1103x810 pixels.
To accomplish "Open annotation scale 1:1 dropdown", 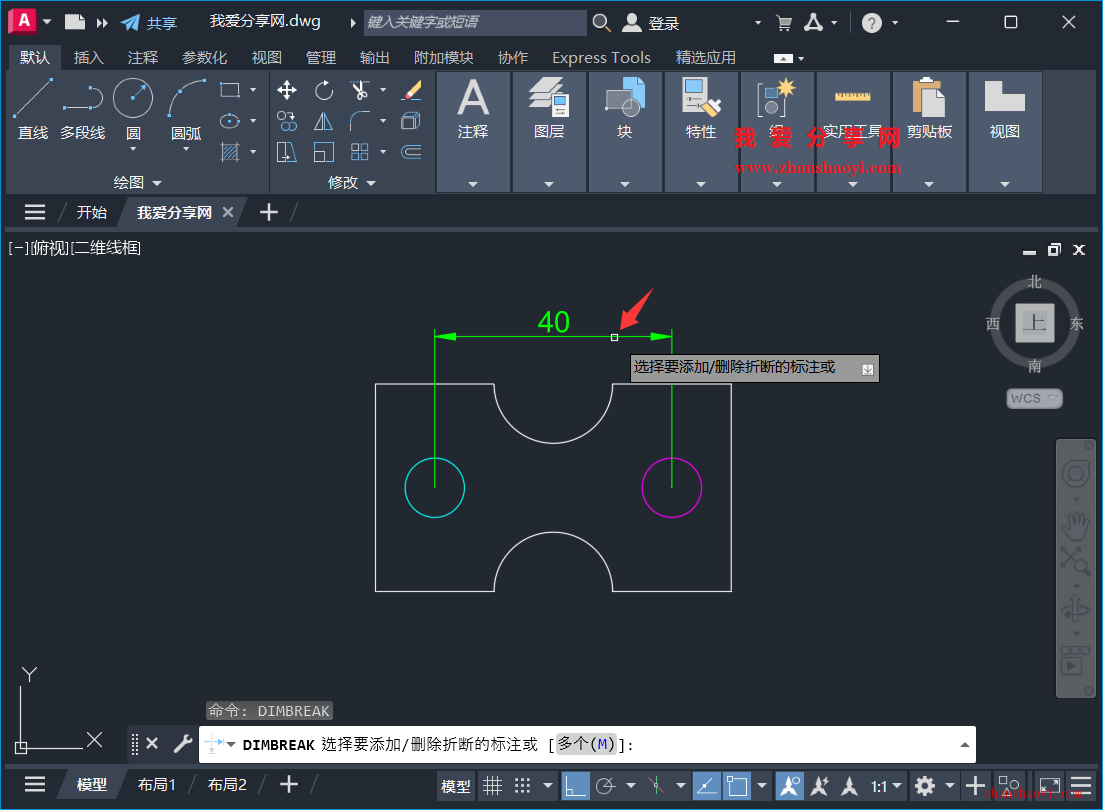I will click(x=886, y=785).
